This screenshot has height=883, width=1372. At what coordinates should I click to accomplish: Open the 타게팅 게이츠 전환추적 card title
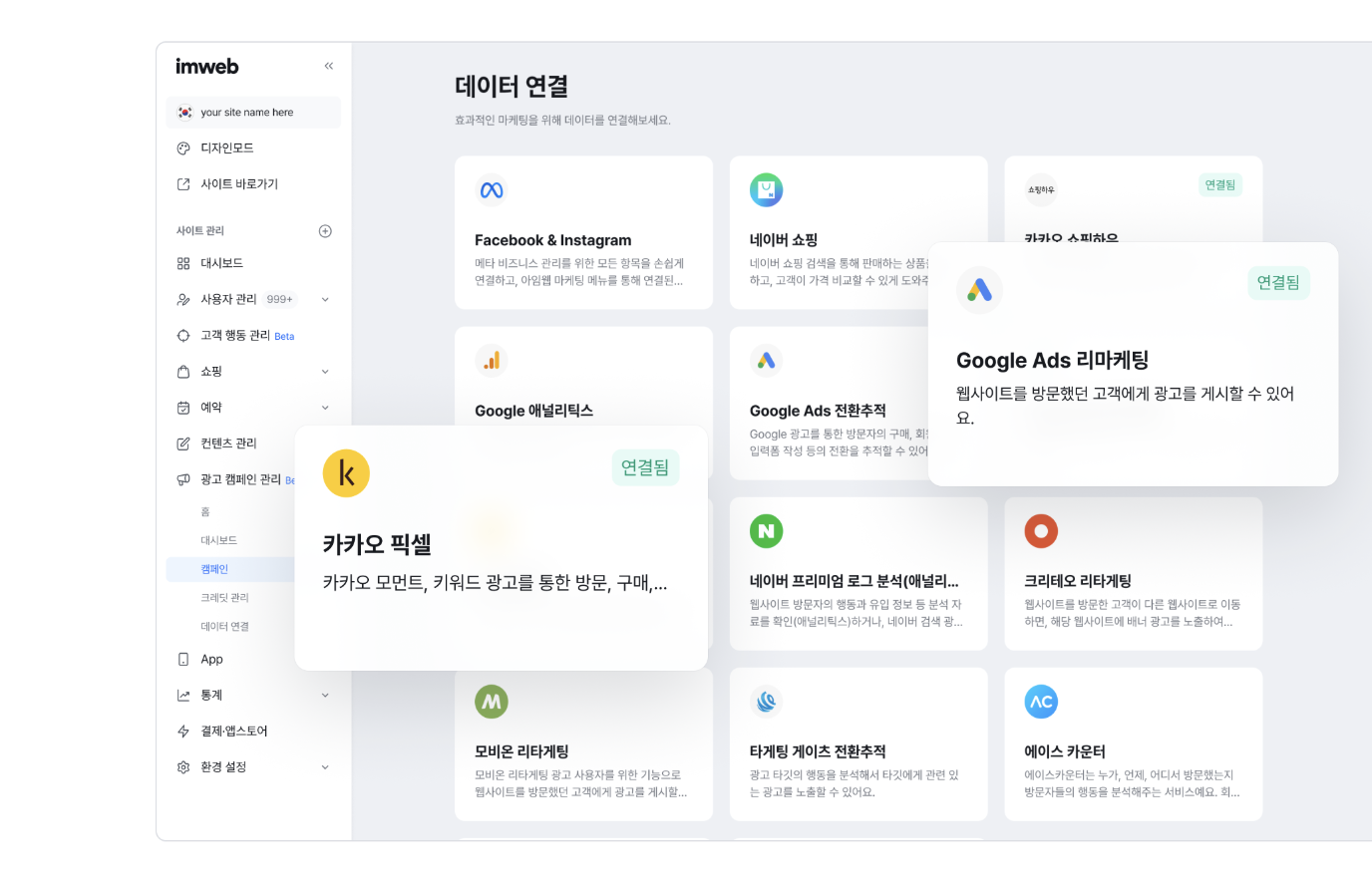(x=818, y=751)
